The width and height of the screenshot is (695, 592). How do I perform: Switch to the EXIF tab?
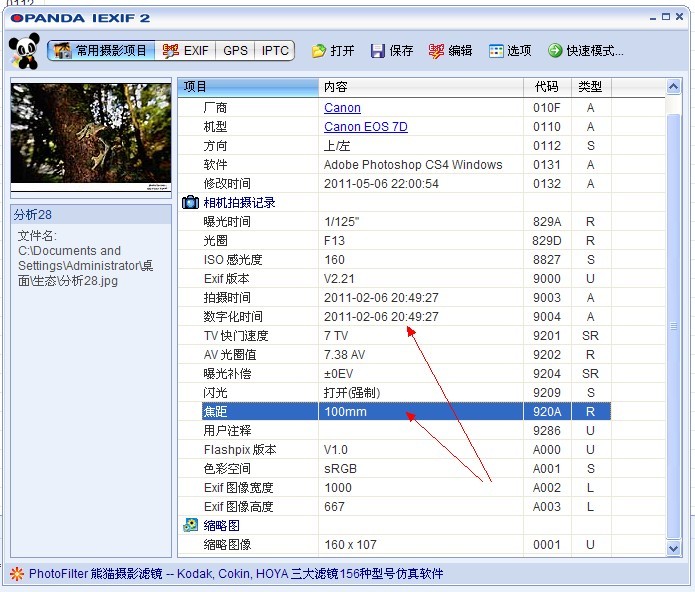[x=185, y=51]
